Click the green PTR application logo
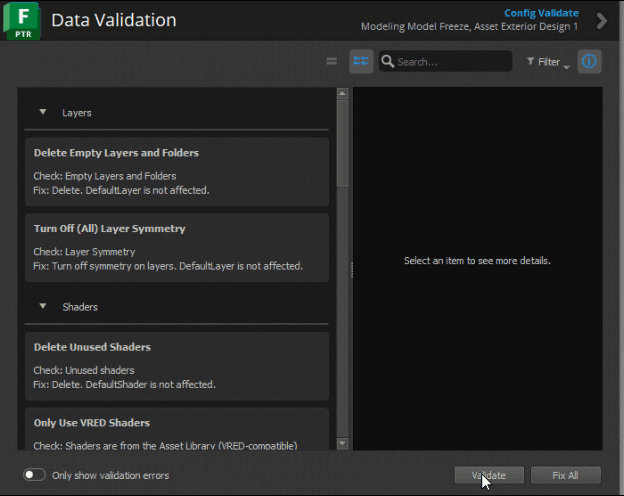Screen dimensions: 624x496 pyautogui.click(x=21, y=21)
